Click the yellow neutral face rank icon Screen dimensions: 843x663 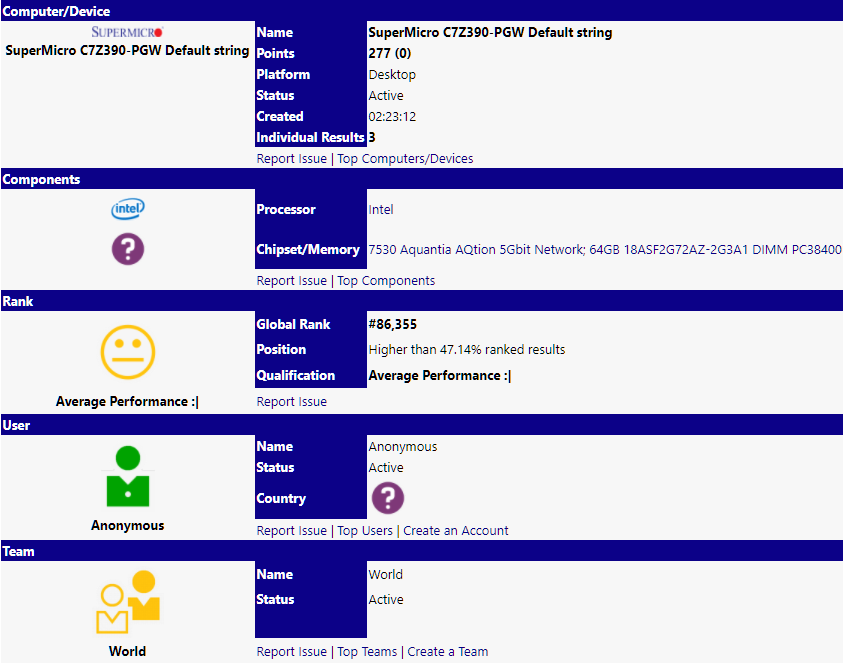click(128, 352)
